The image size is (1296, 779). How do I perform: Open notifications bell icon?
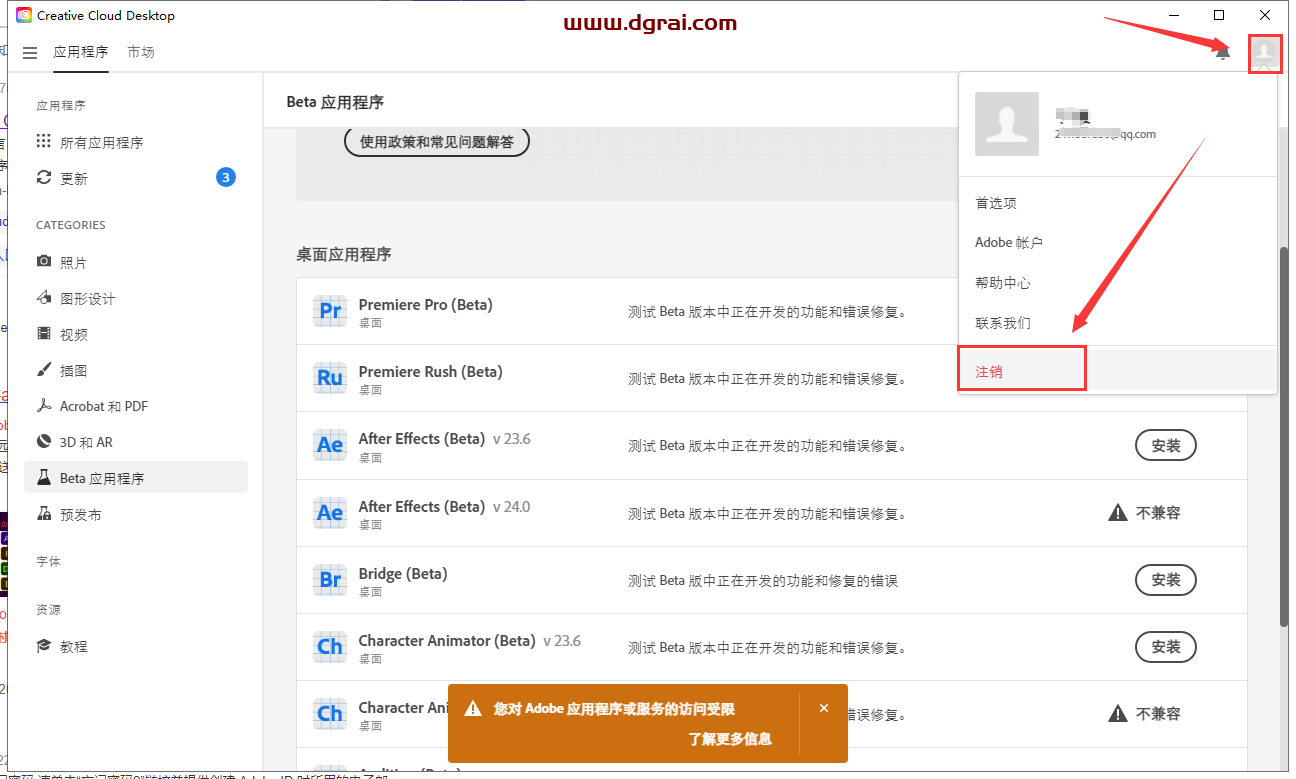coord(1222,52)
